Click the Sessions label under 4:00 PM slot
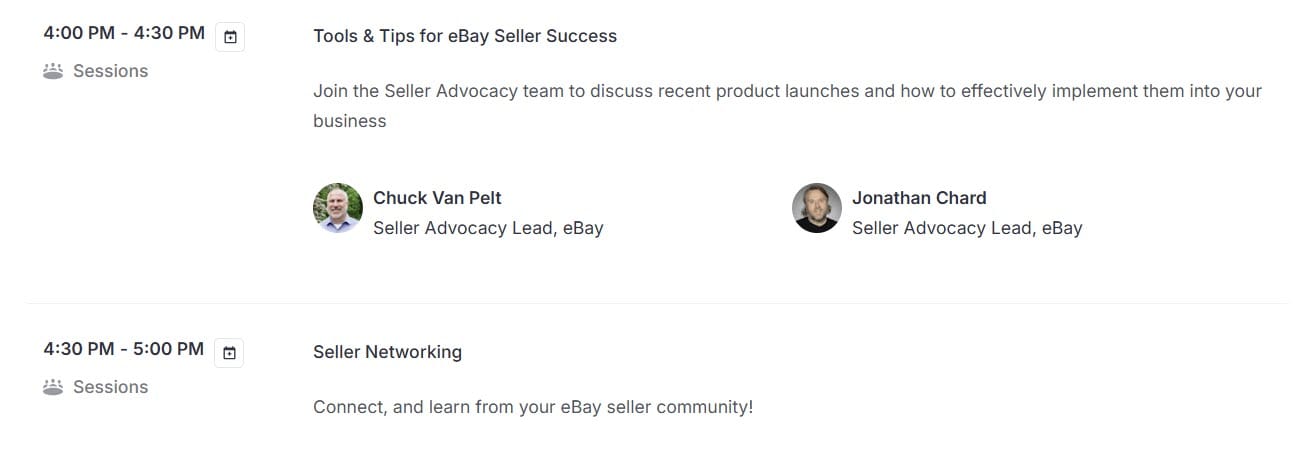Viewport: 1293px width, 451px height. (x=110, y=71)
